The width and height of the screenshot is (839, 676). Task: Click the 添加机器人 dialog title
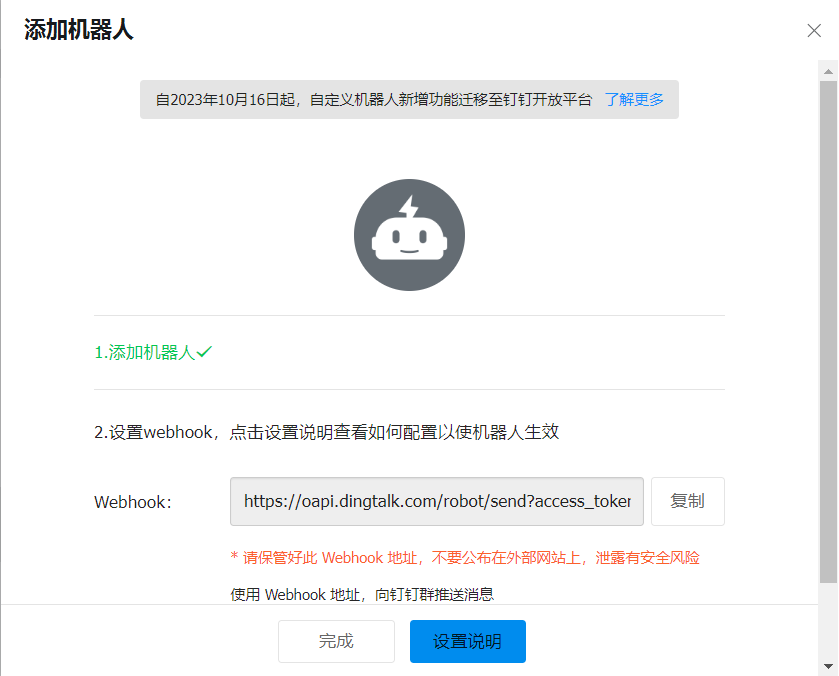click(x=79, y=29)
